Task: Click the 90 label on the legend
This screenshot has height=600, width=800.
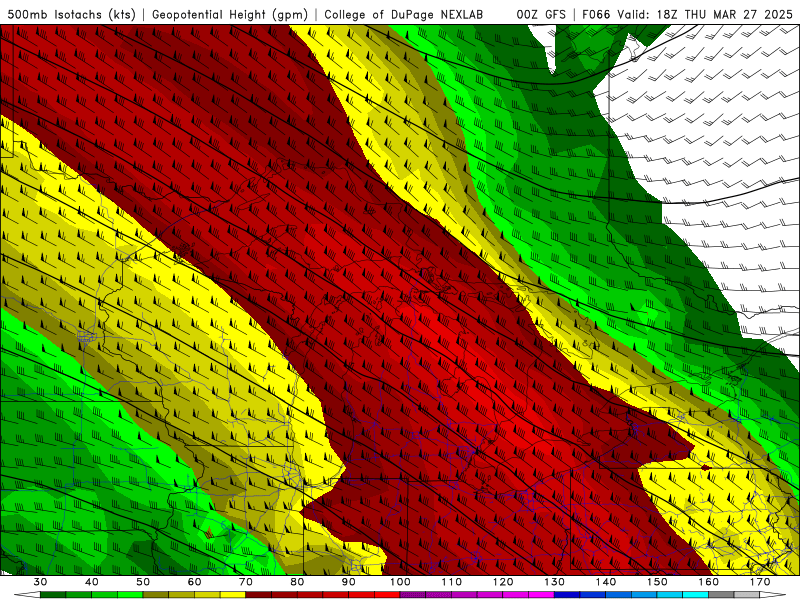Action: (x=348, y=582)
